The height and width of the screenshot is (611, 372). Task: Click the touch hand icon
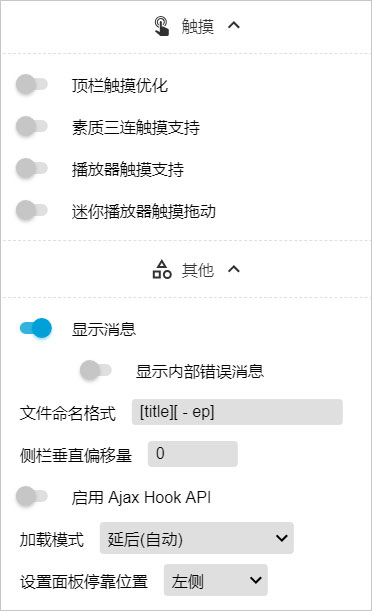[x=162, y=26]
